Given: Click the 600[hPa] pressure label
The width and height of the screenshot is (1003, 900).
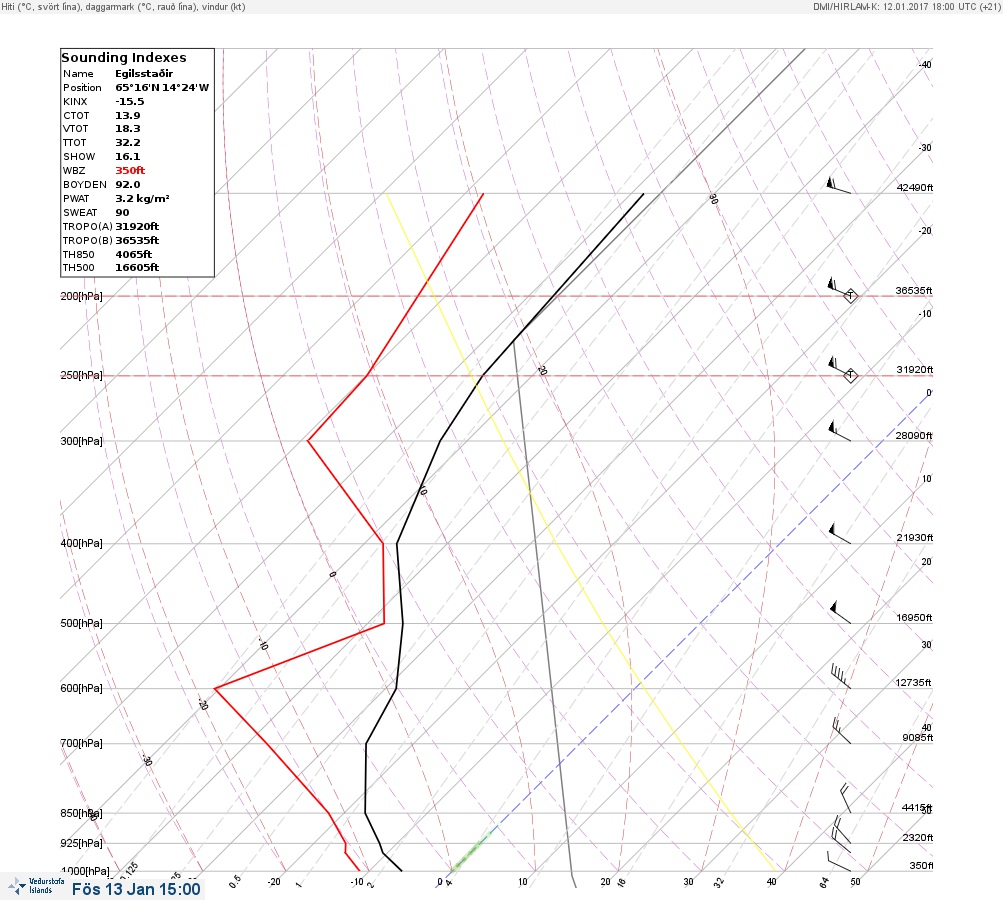Looking at the screenshot, I should pos(81,688).
